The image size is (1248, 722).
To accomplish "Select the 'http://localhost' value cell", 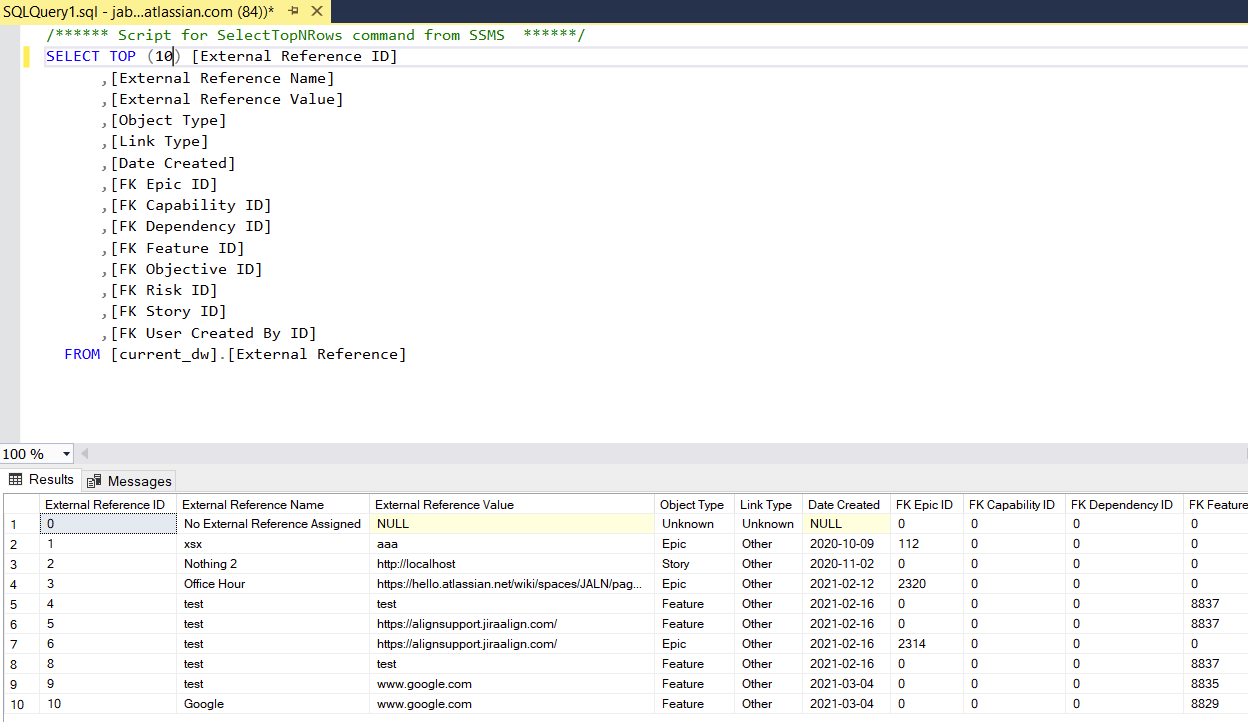I will [x=513, y=564].
